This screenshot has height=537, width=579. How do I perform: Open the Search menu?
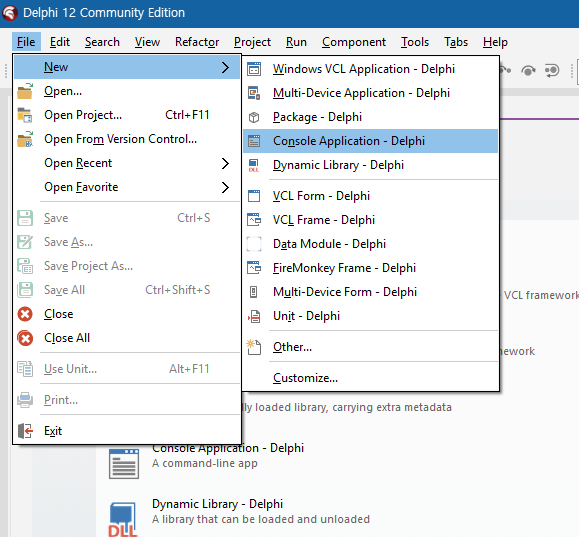tap(102, 42)
